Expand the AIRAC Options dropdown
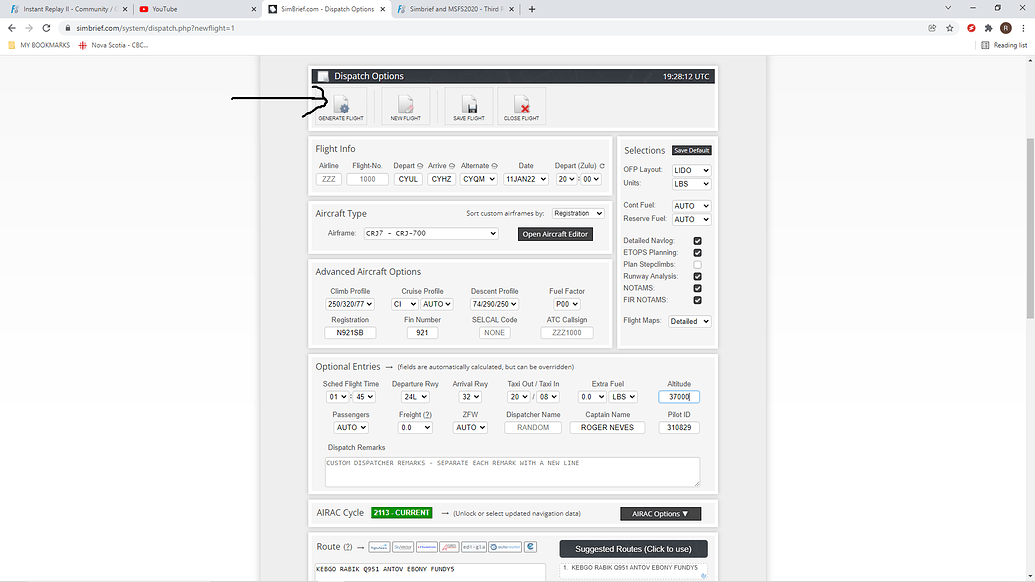Image resolution: width=1035 pixels, height=582 pixels. [x=660, y=513]
